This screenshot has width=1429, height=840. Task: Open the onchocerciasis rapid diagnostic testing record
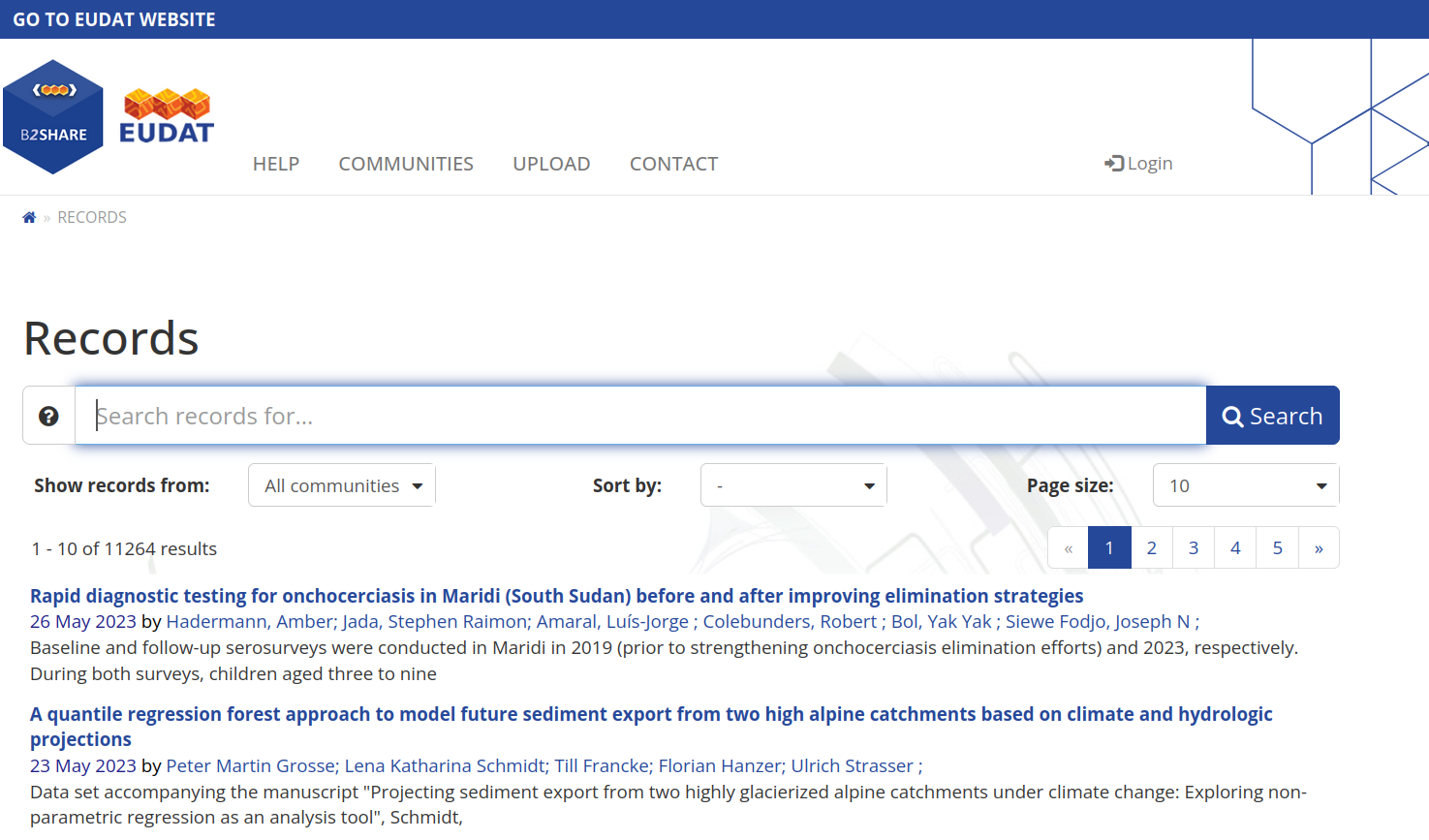[555, 595]
